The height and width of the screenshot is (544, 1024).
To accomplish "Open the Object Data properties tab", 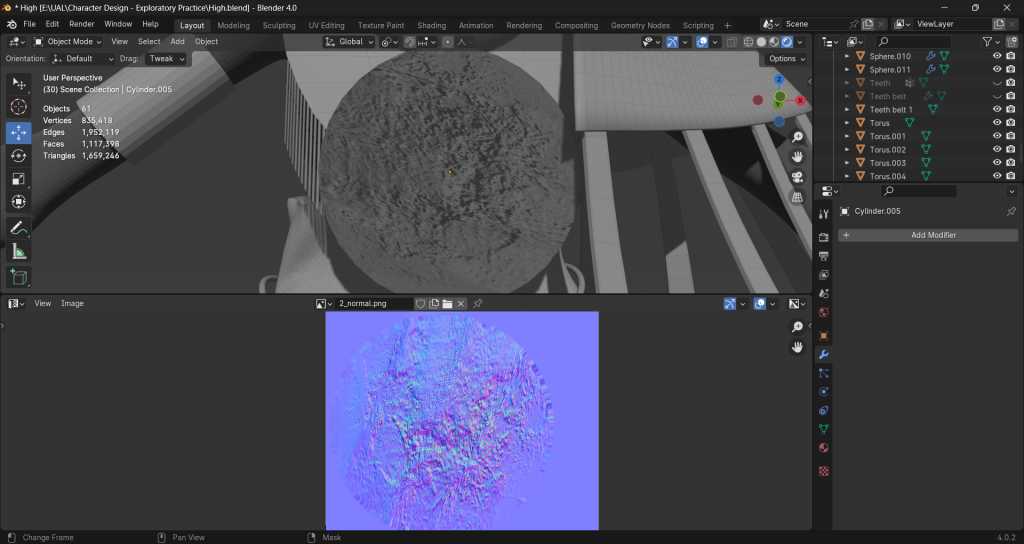I will [x=824, y=429].
